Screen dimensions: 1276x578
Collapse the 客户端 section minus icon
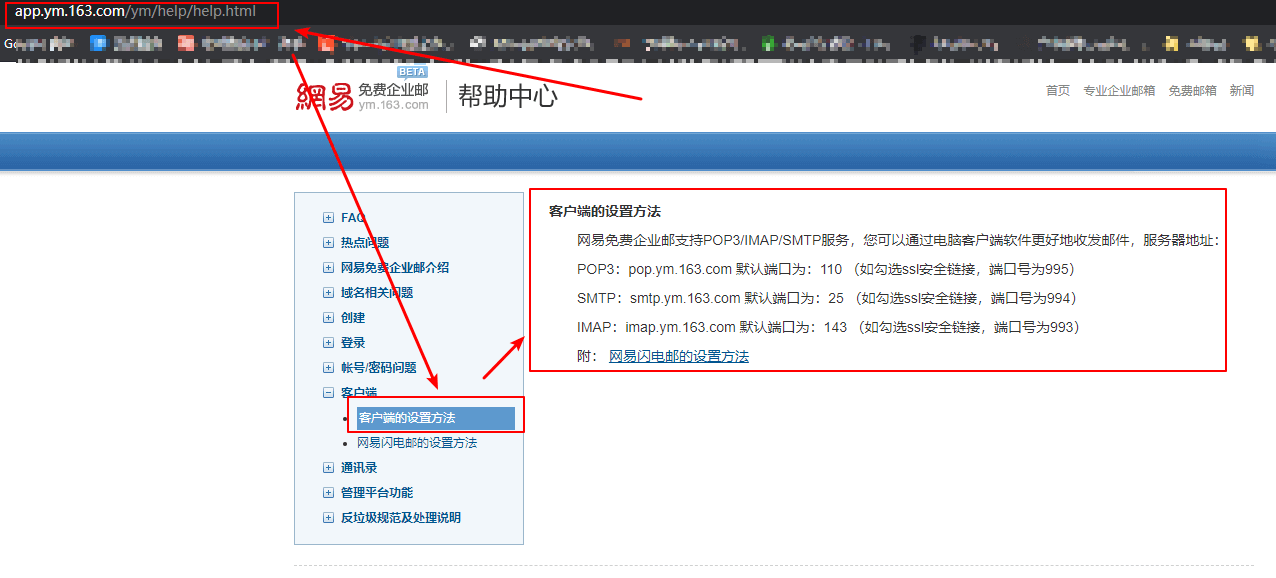[328, 393]
